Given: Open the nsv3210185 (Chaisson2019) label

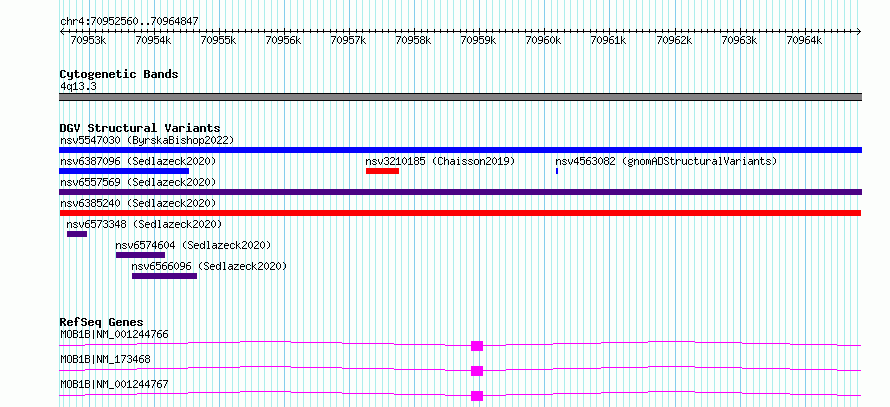Looking at the screenshot, I should pyautogui.click(x=440, y=161).
